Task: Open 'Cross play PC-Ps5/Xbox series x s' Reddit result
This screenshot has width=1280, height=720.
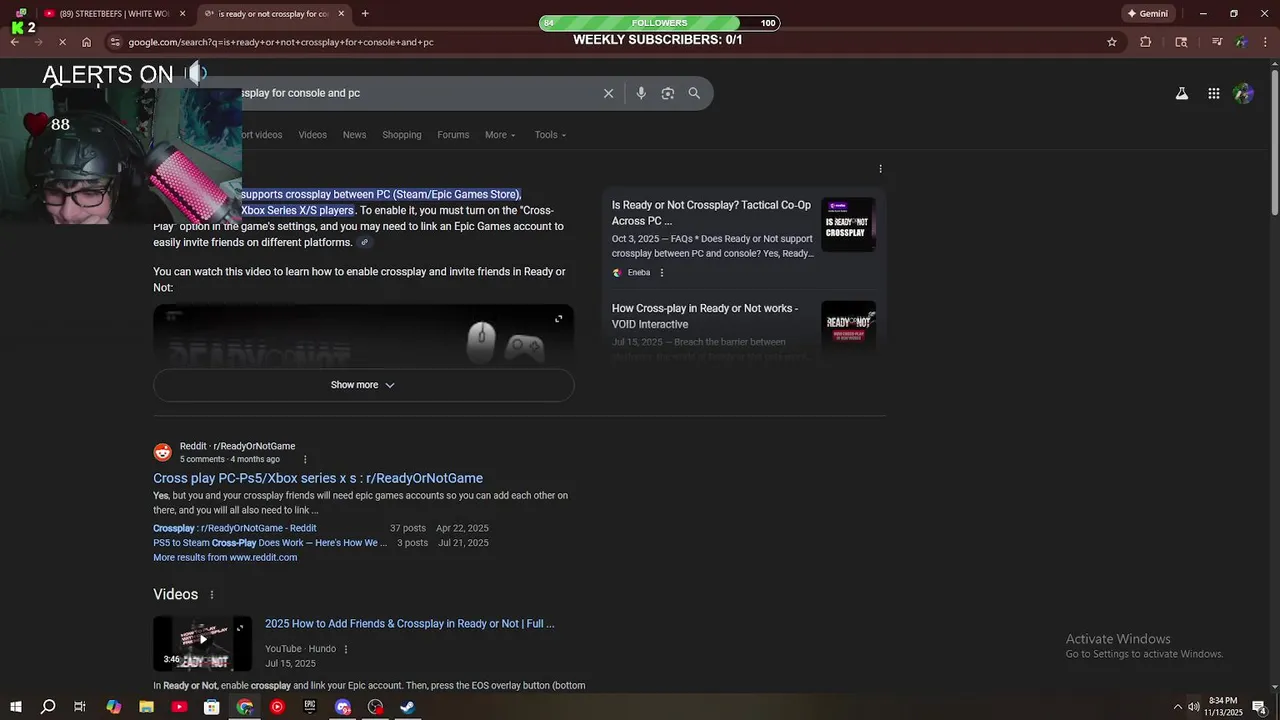Action: tap(318, 478)
